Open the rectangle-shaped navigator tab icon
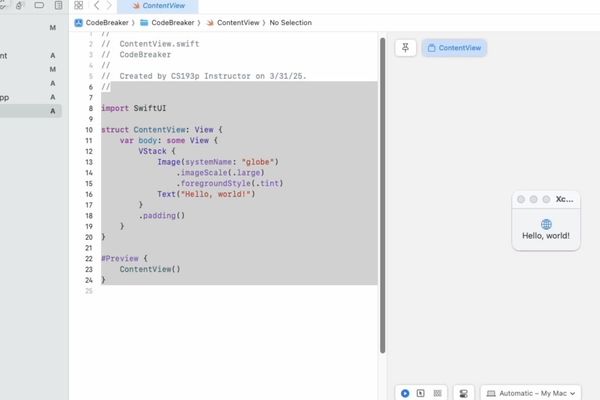This screenshot has width=600, height=400. pyautogui.click(x=39, y=5)
